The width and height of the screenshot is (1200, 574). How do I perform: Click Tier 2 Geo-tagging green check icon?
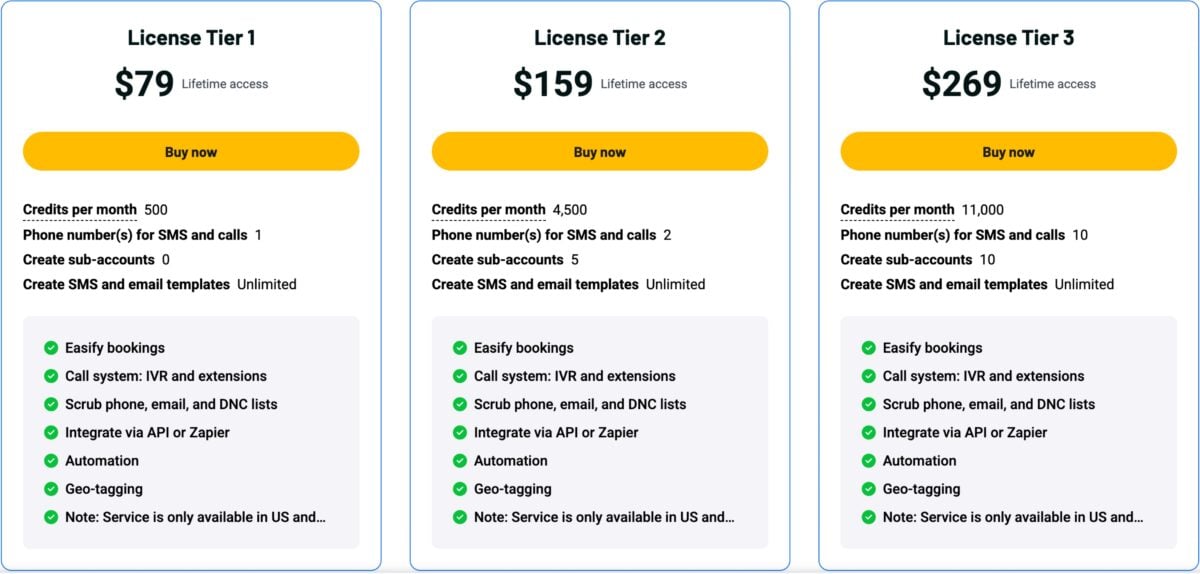460,489
